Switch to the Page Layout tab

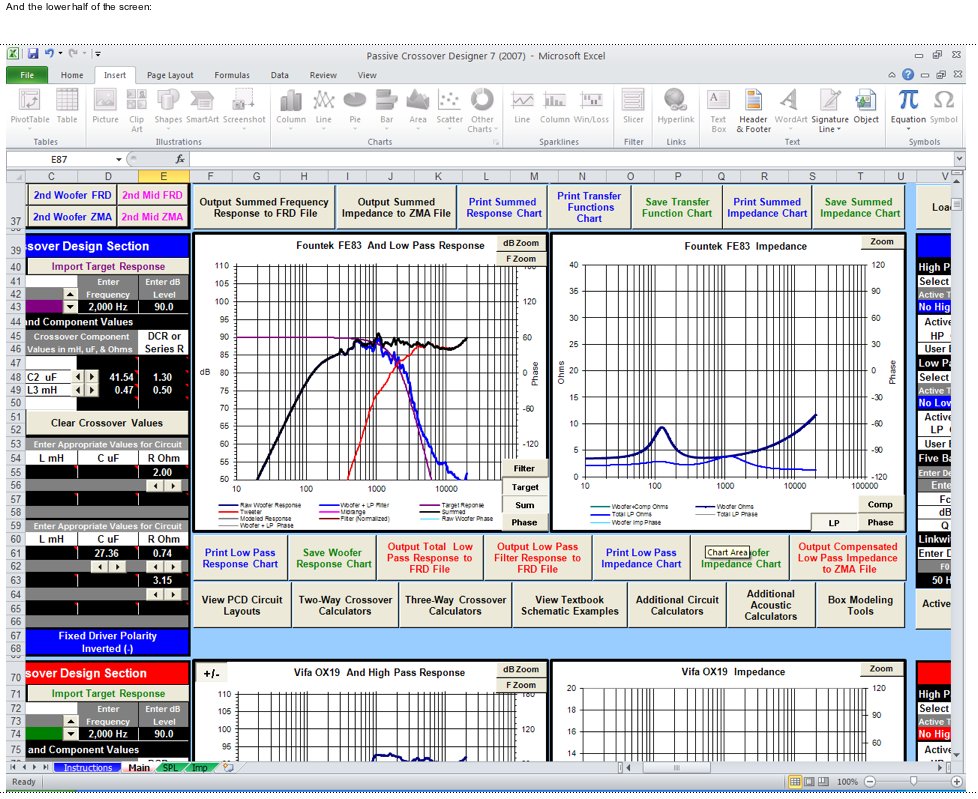click(170, 75)
